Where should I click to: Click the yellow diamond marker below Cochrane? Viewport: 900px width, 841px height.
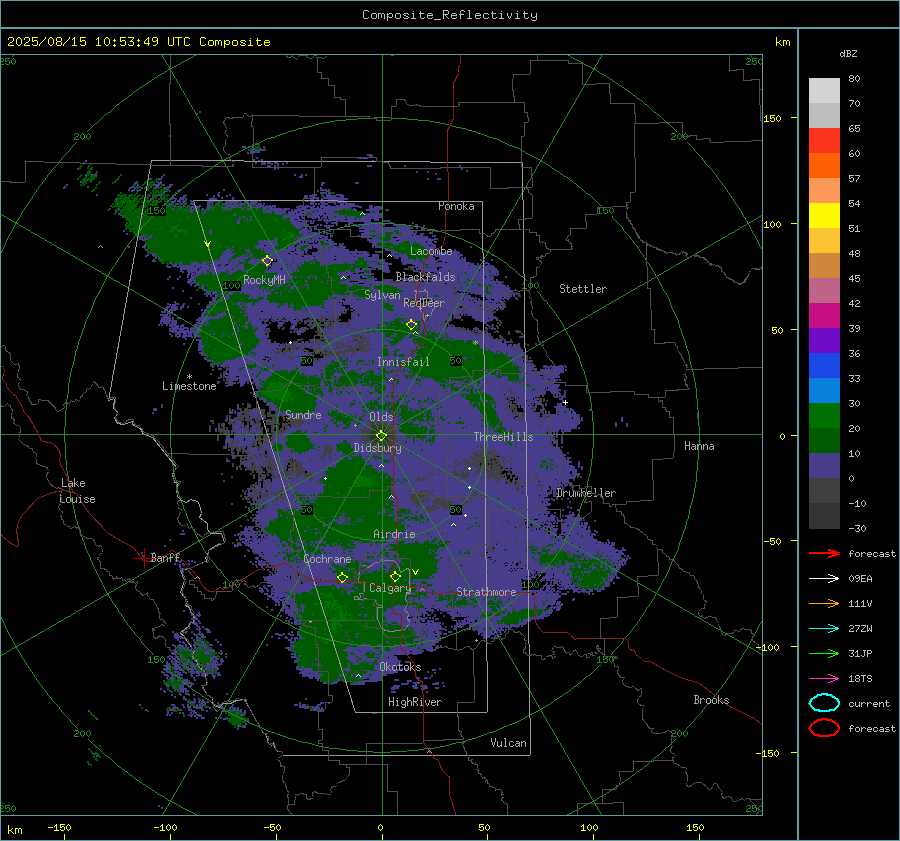(x=342, y=577)
